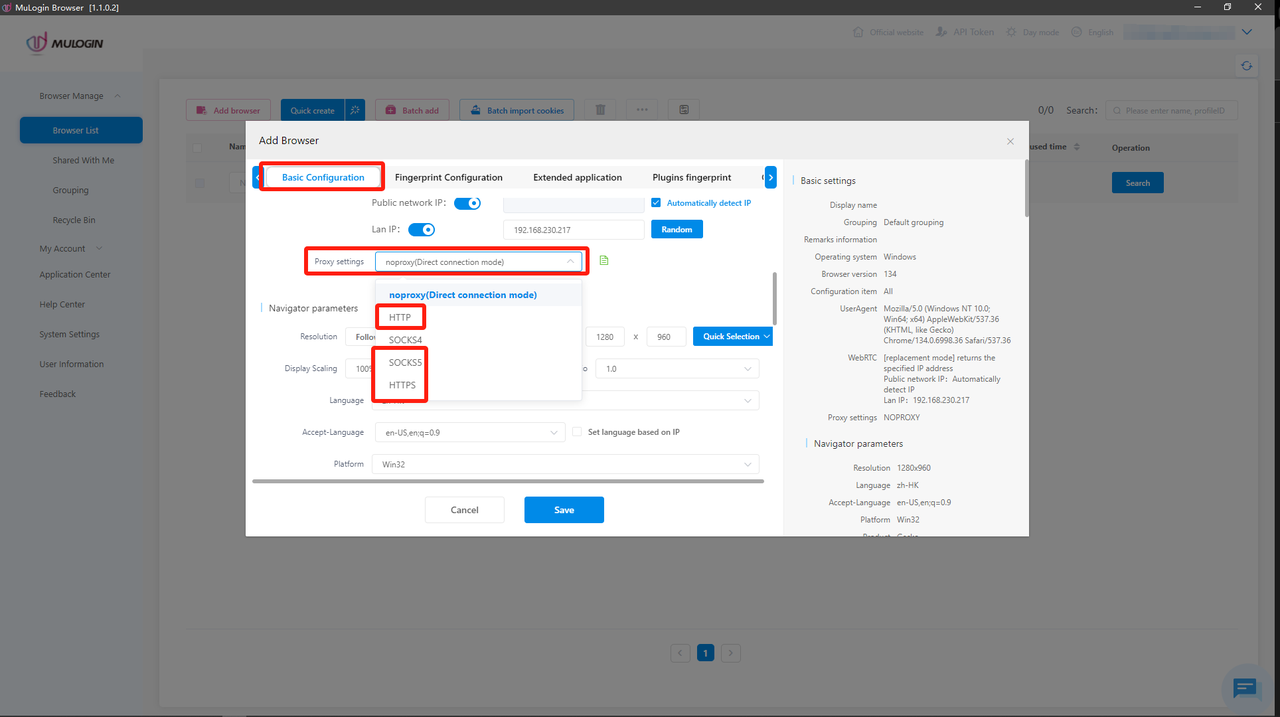Uncheck Automatically detect IP checkbox
Image resolution: width=1280 pixels, height=717 pixels.
click(656, 203)
